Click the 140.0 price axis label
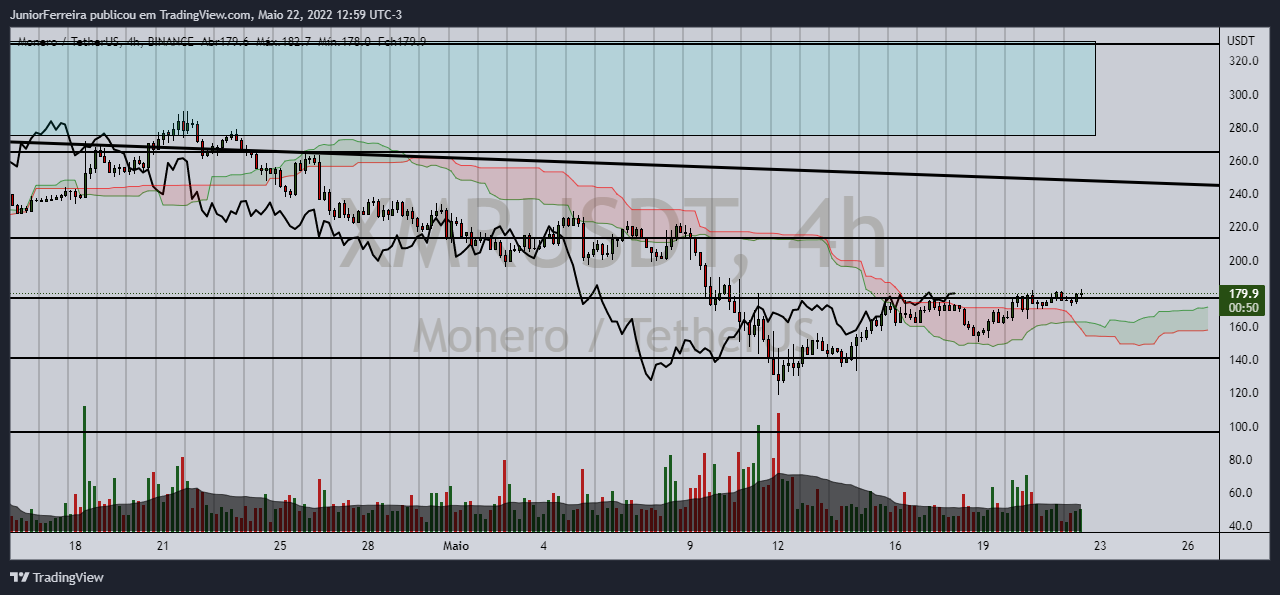1280x595 pixels. [x=1243, y=360]
